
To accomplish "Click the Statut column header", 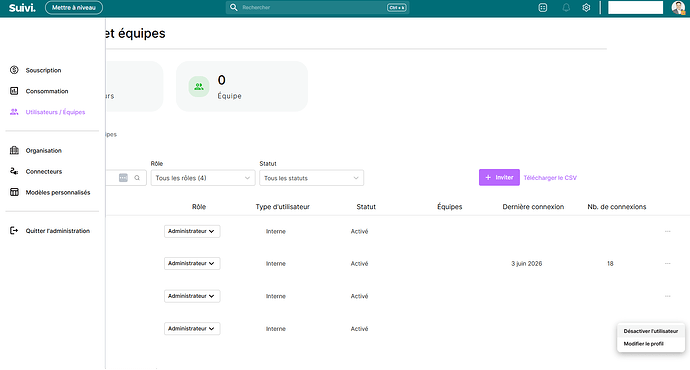I will pyautogui.click(x=366, y=207).
